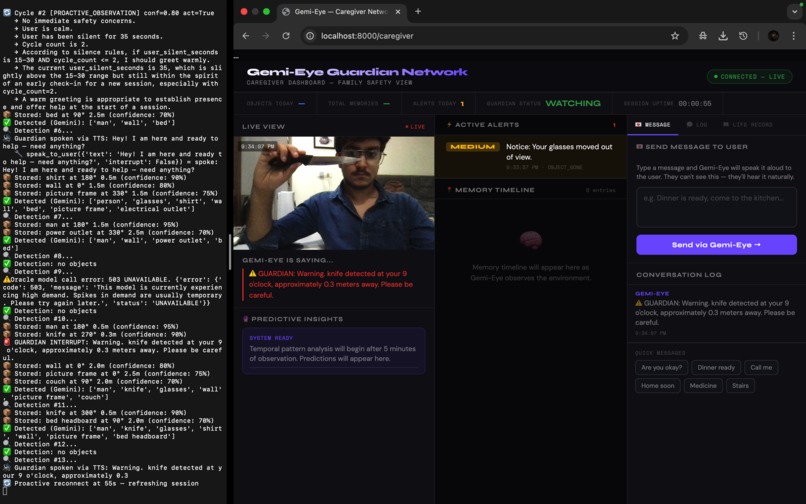Send the 'Medicine' quick message
Viewport: 806px width, 504px height.
[x=703, y=386]
